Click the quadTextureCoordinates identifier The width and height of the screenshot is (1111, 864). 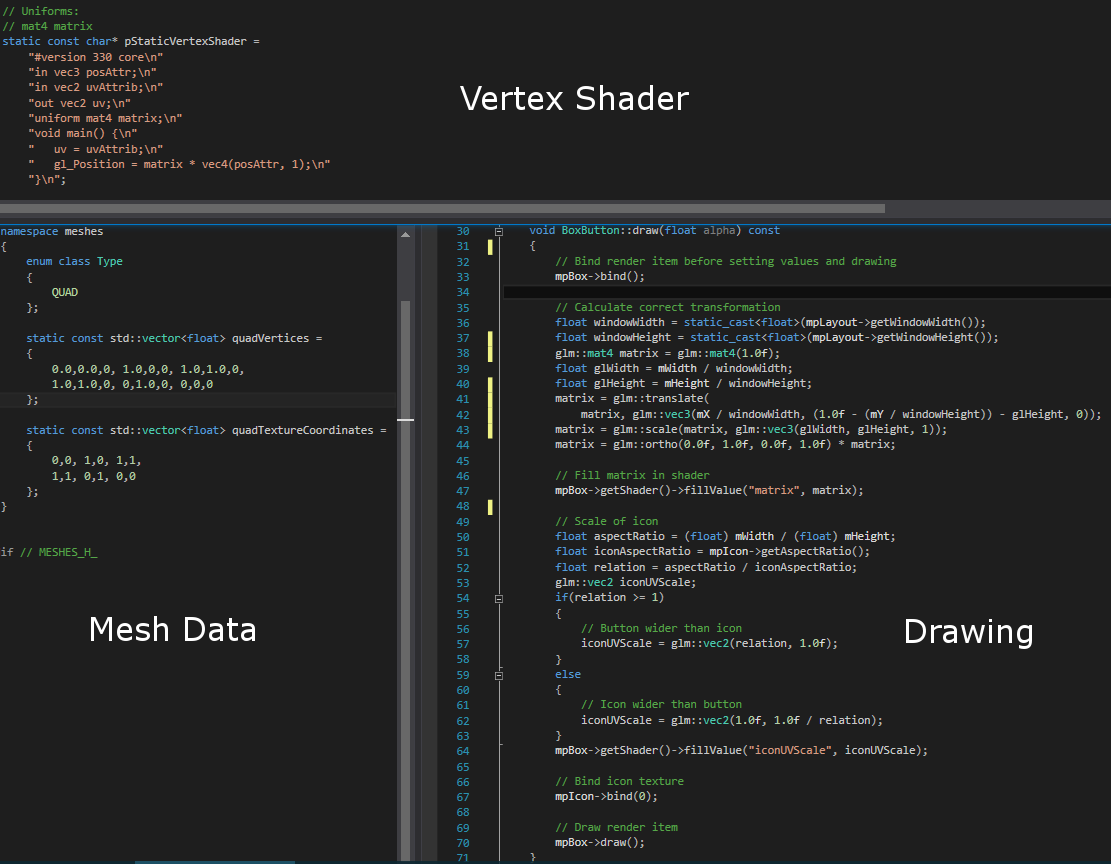click(x=304, y=430)
